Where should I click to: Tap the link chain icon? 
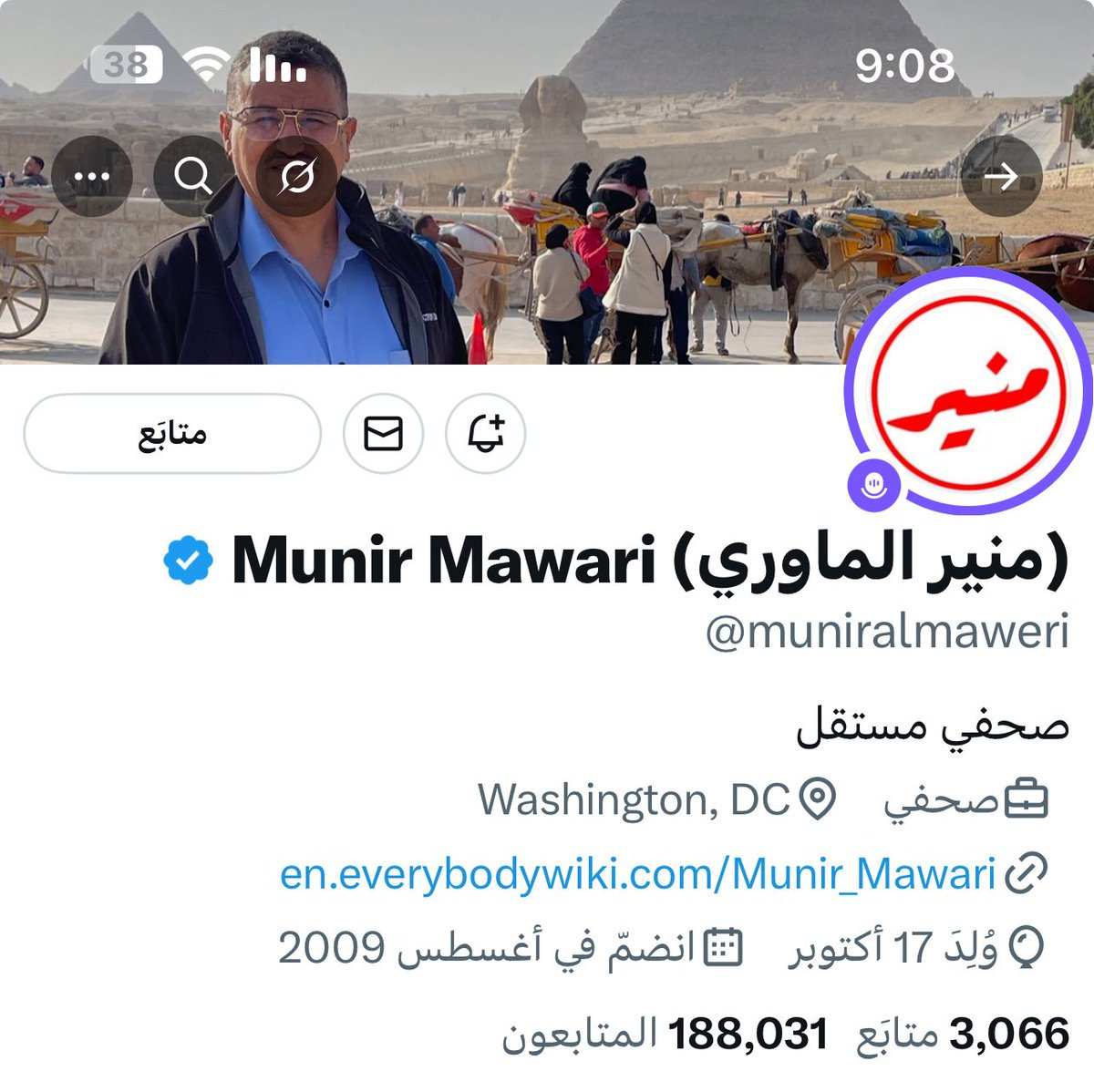(x=1027, y=873)
